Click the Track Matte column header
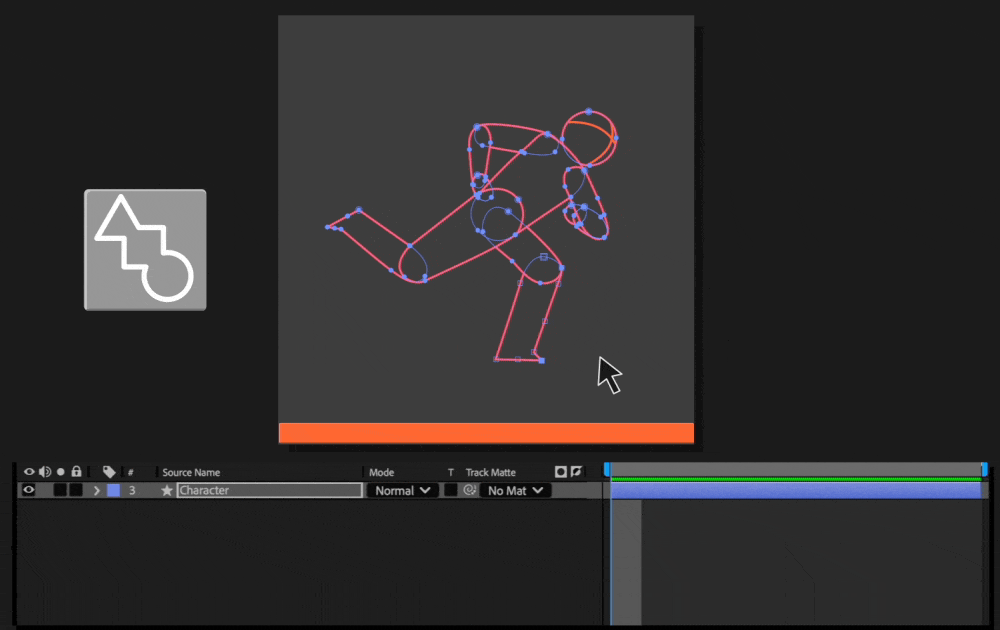 [x=490, y=472]
